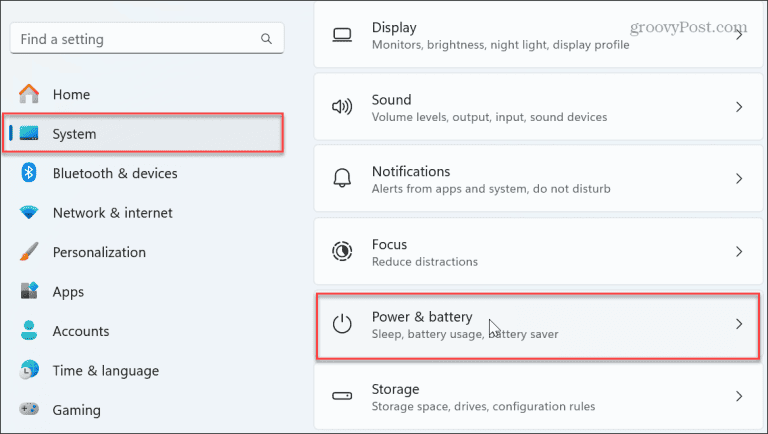Image resolution: width=768 pixels, height=434 pixels.
Task: Click the search magnifier icon
Action: 266,39
